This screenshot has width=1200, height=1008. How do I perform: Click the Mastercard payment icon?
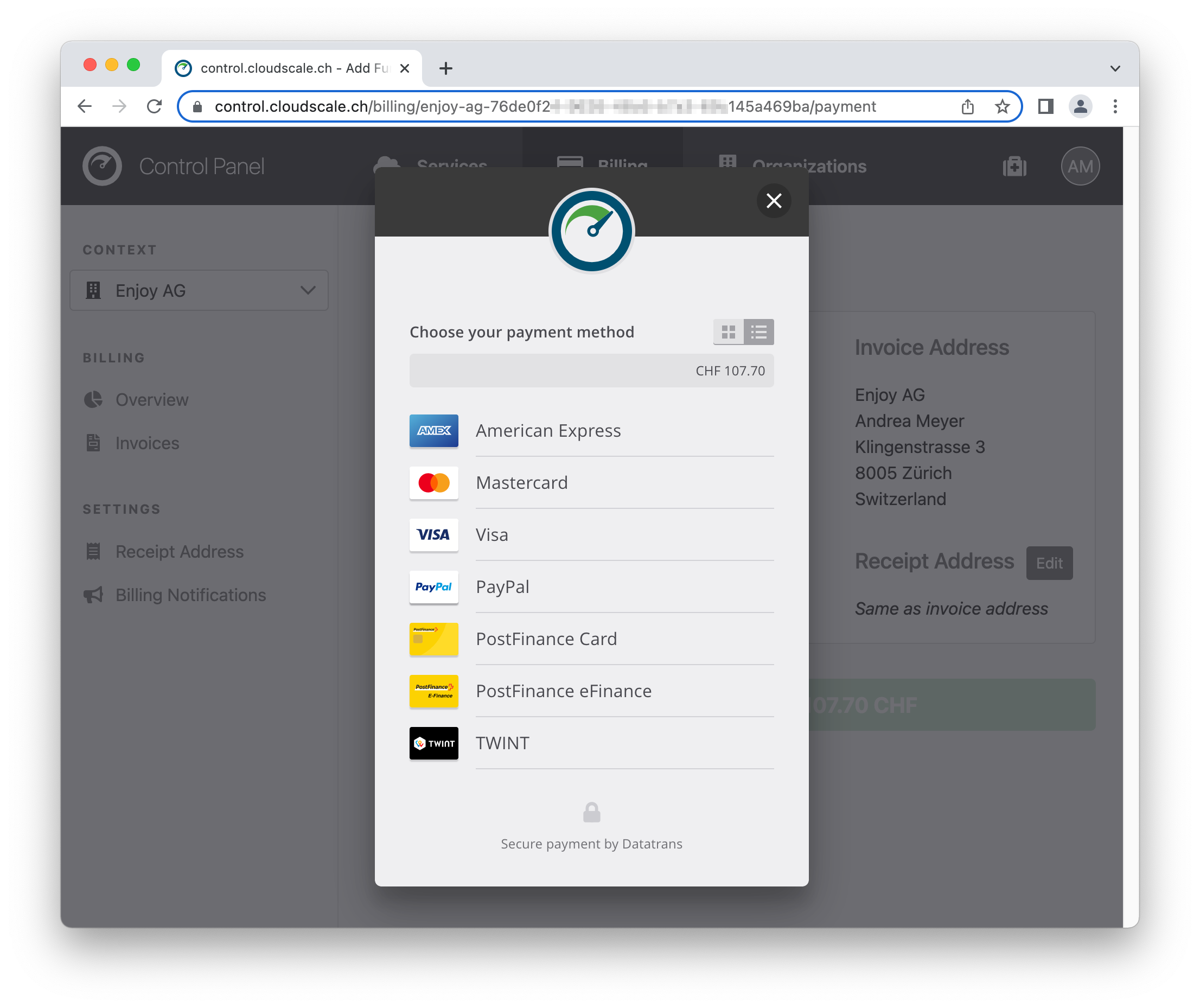coord(433,482)
